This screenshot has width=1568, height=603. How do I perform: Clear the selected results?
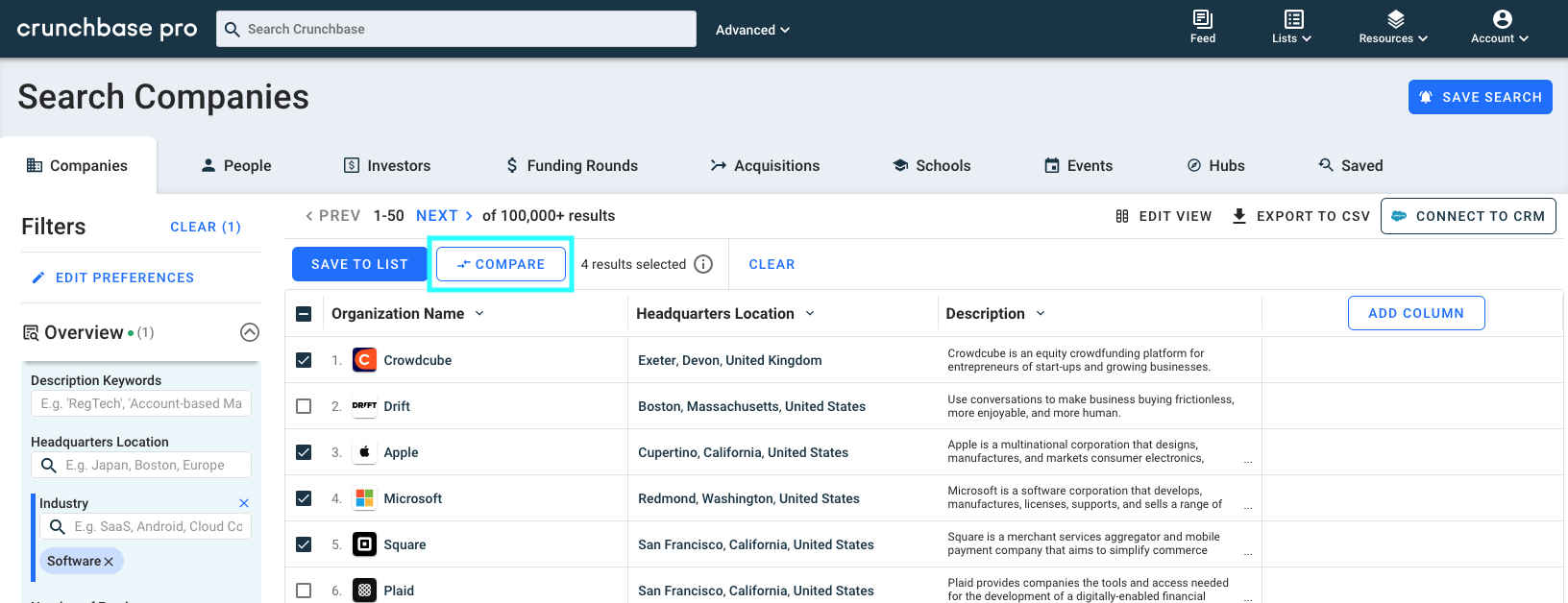772,264
